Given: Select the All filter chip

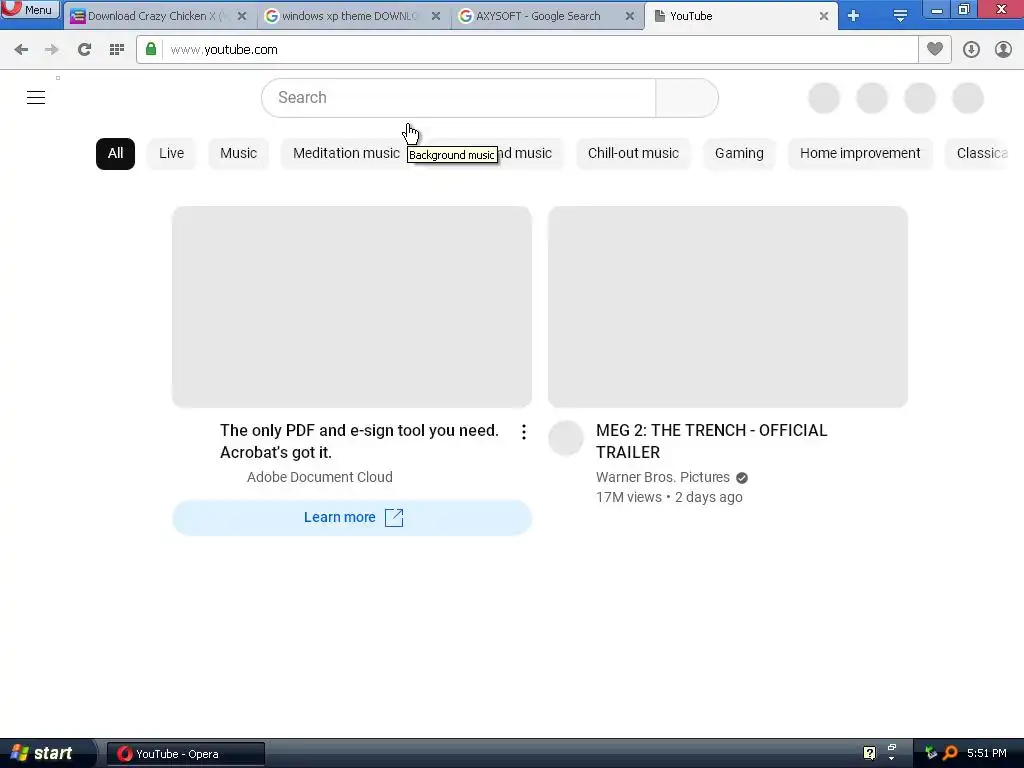Looking at the screenshot, I should coord(116,153).
